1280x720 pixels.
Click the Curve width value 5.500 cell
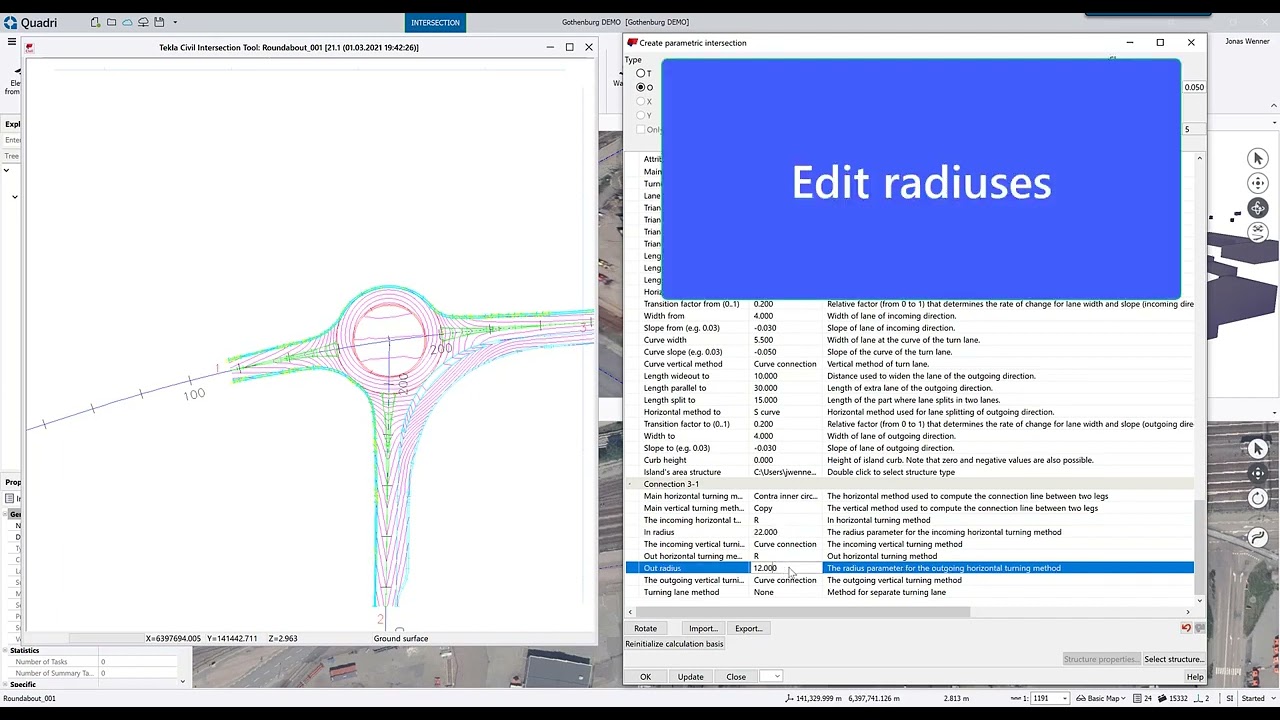pyautogui.click(x=786, y=340)
